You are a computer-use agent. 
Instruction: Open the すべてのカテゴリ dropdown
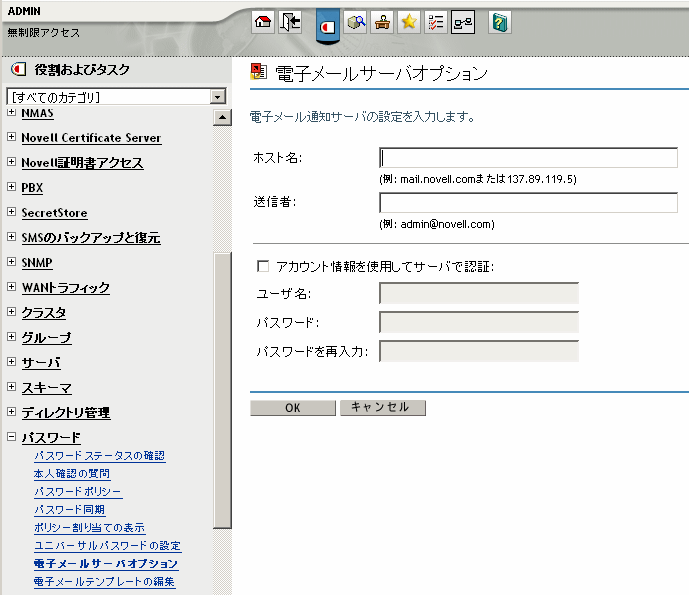pyautogui.click(x=218, y=97)
